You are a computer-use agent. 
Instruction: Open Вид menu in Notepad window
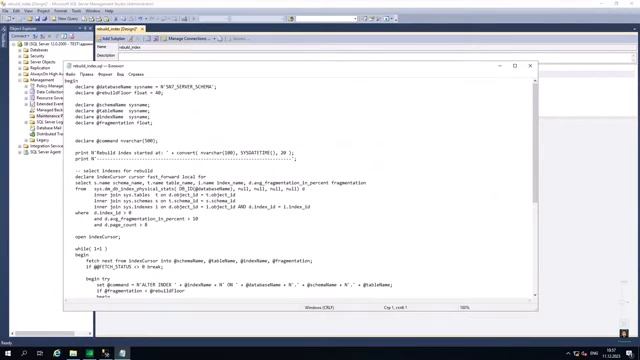click(x=120, y=75)
